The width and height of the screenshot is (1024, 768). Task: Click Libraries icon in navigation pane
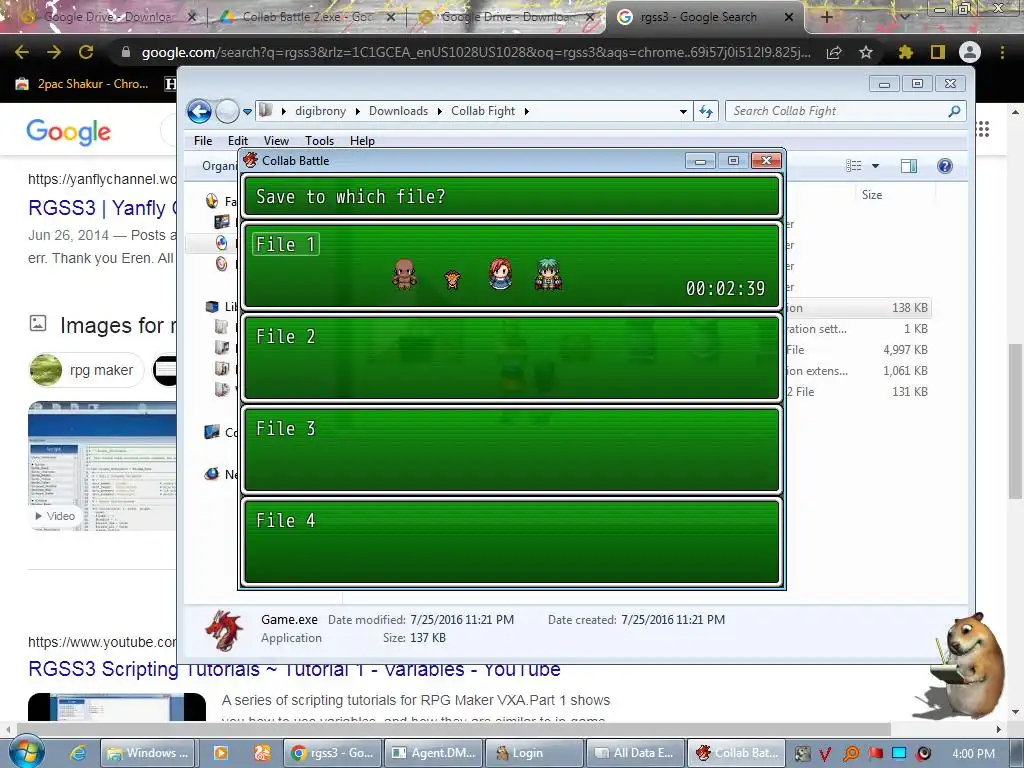click(x=212, y=306)
